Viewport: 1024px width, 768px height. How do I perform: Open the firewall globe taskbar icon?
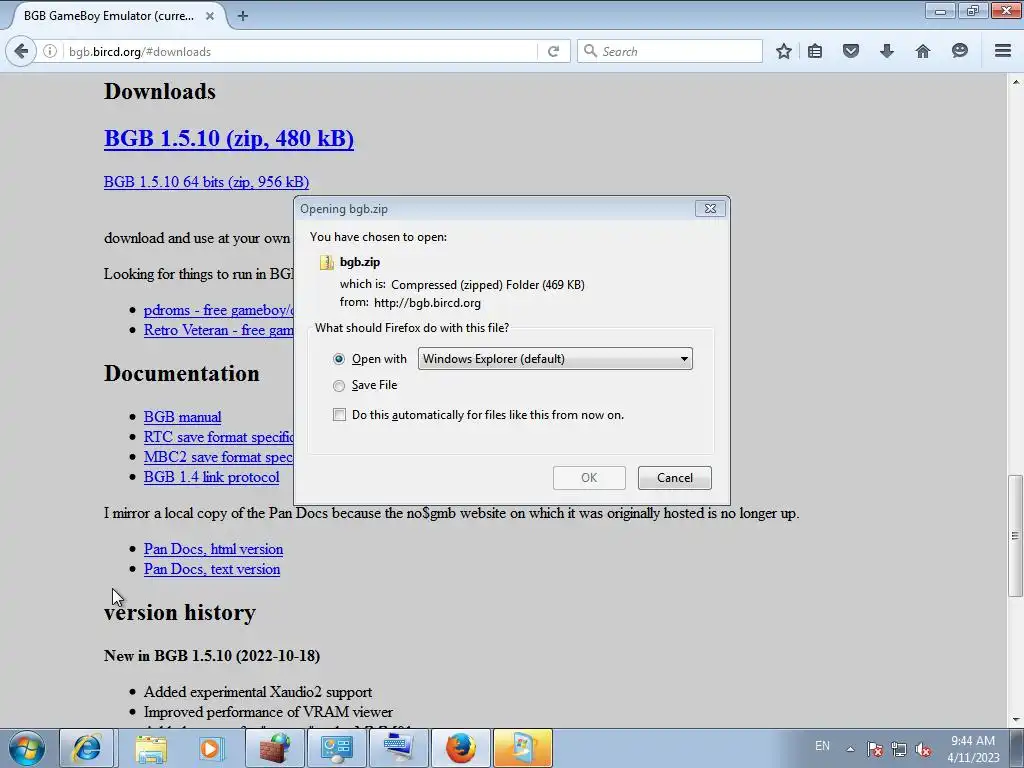(x=275, y=748)
